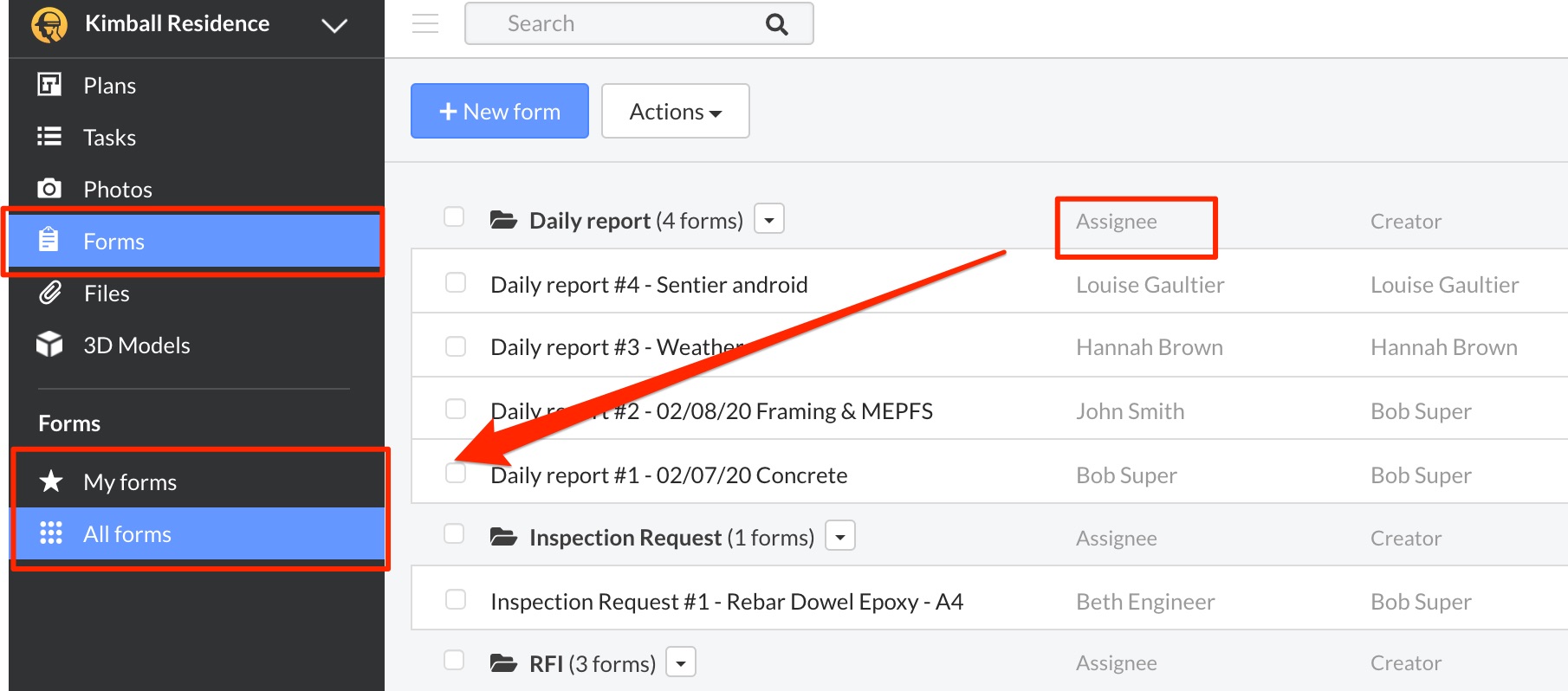Tick the Inspection Request #1 checkbox

pyautogui.click(x=456, y=600)
